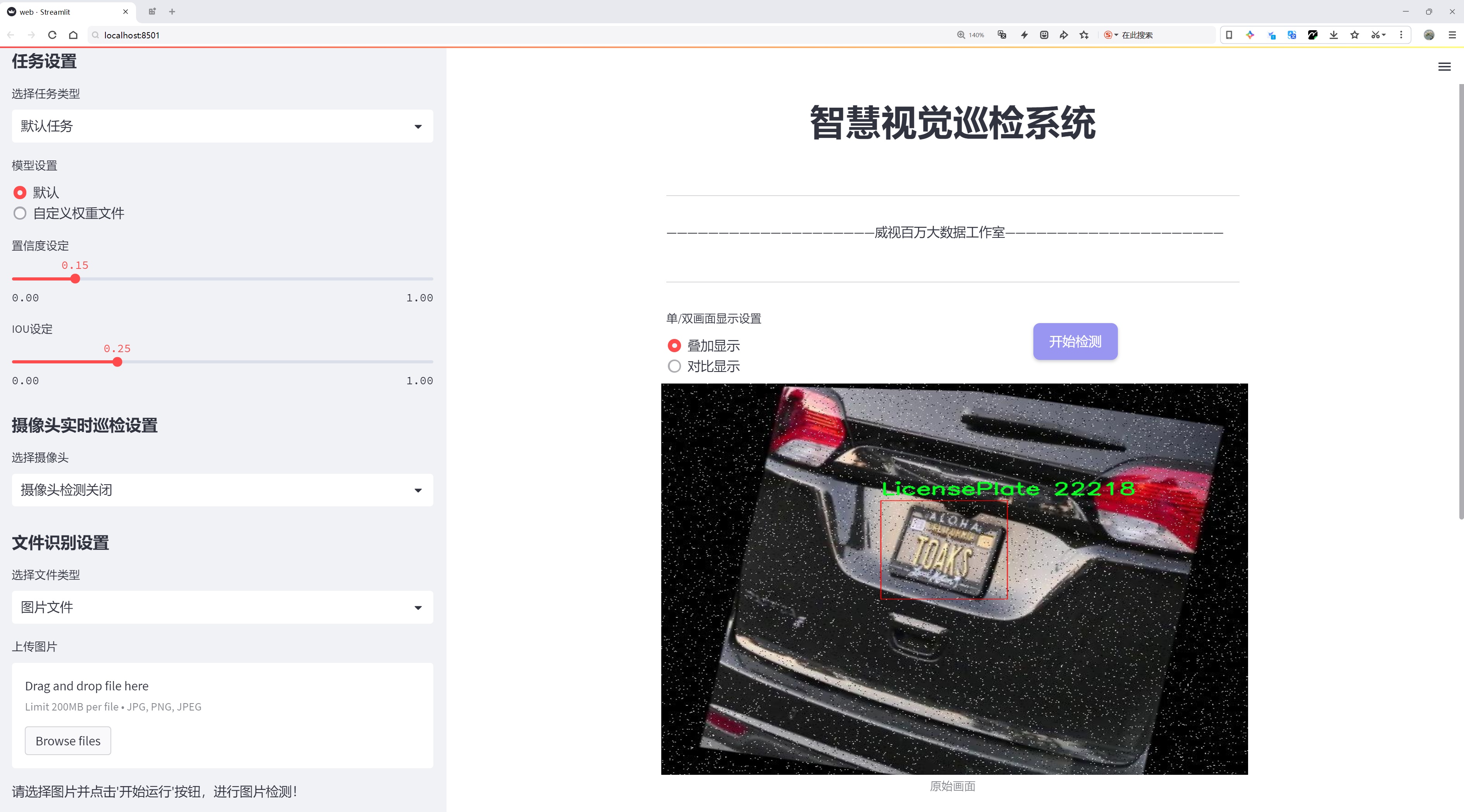The image size is (1464, 812).
Task: Open the downloads icon
Action: [x=1334, y=34]
